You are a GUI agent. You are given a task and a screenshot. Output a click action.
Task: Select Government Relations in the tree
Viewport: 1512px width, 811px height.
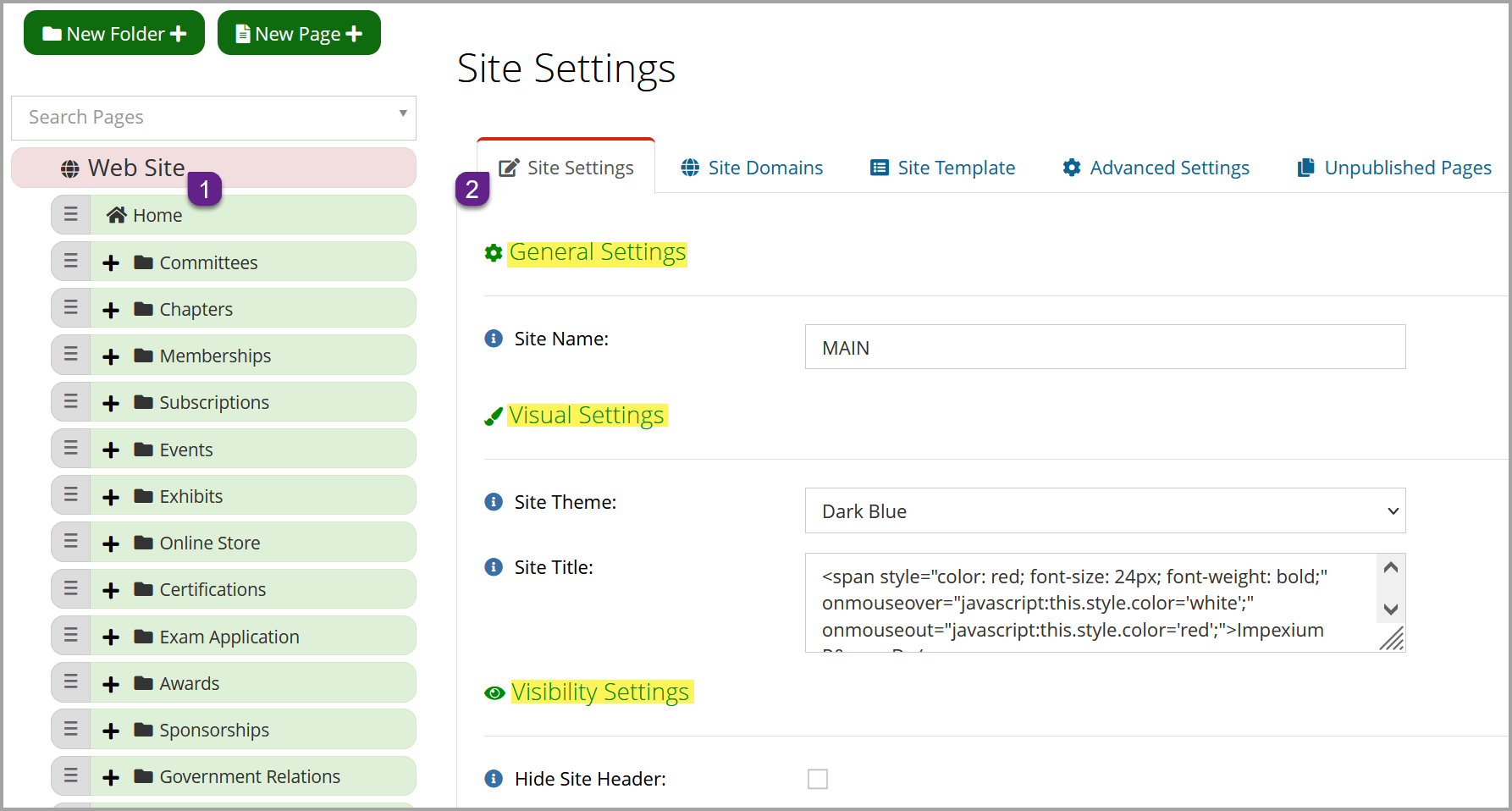(x=253, y=776)
